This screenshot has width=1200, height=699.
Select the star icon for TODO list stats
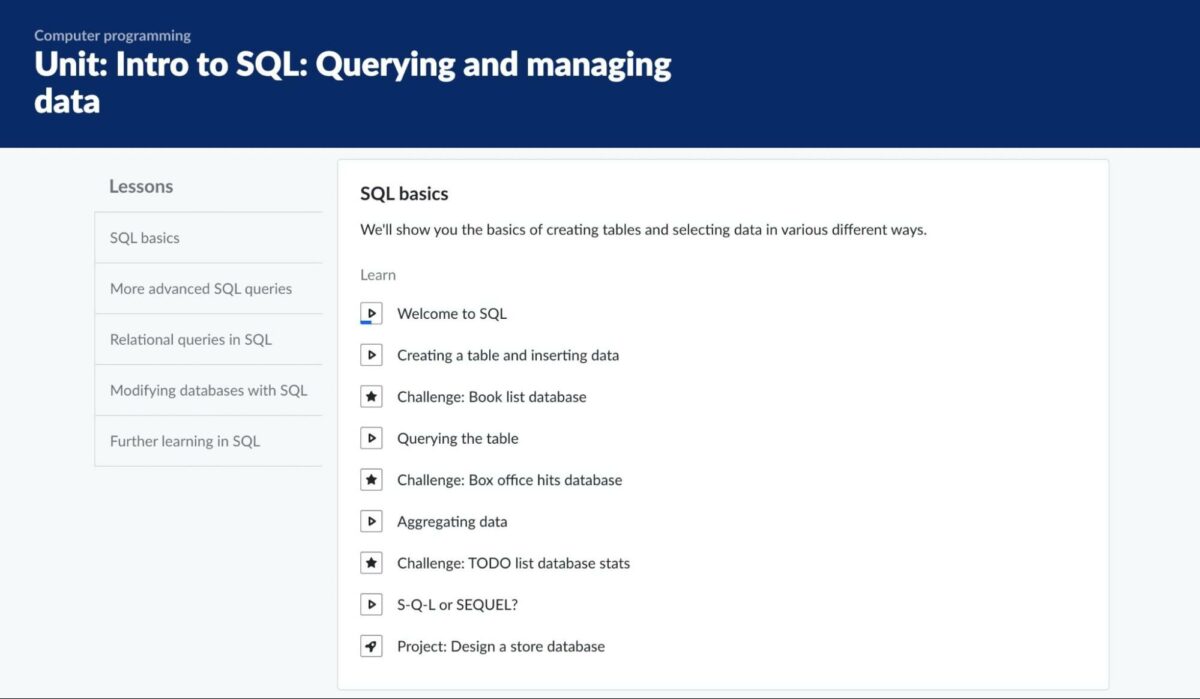pyautogui.click(x=371, y=562)
